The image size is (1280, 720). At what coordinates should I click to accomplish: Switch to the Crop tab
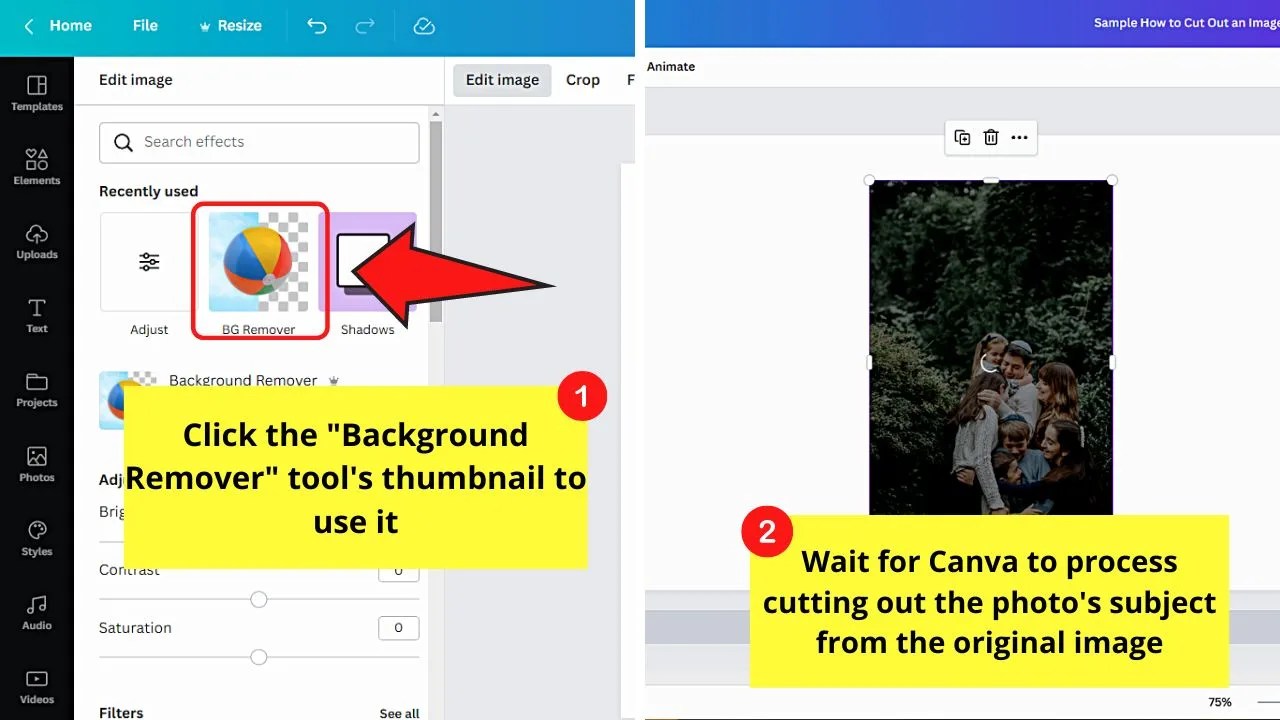click(x=582, y=79)
